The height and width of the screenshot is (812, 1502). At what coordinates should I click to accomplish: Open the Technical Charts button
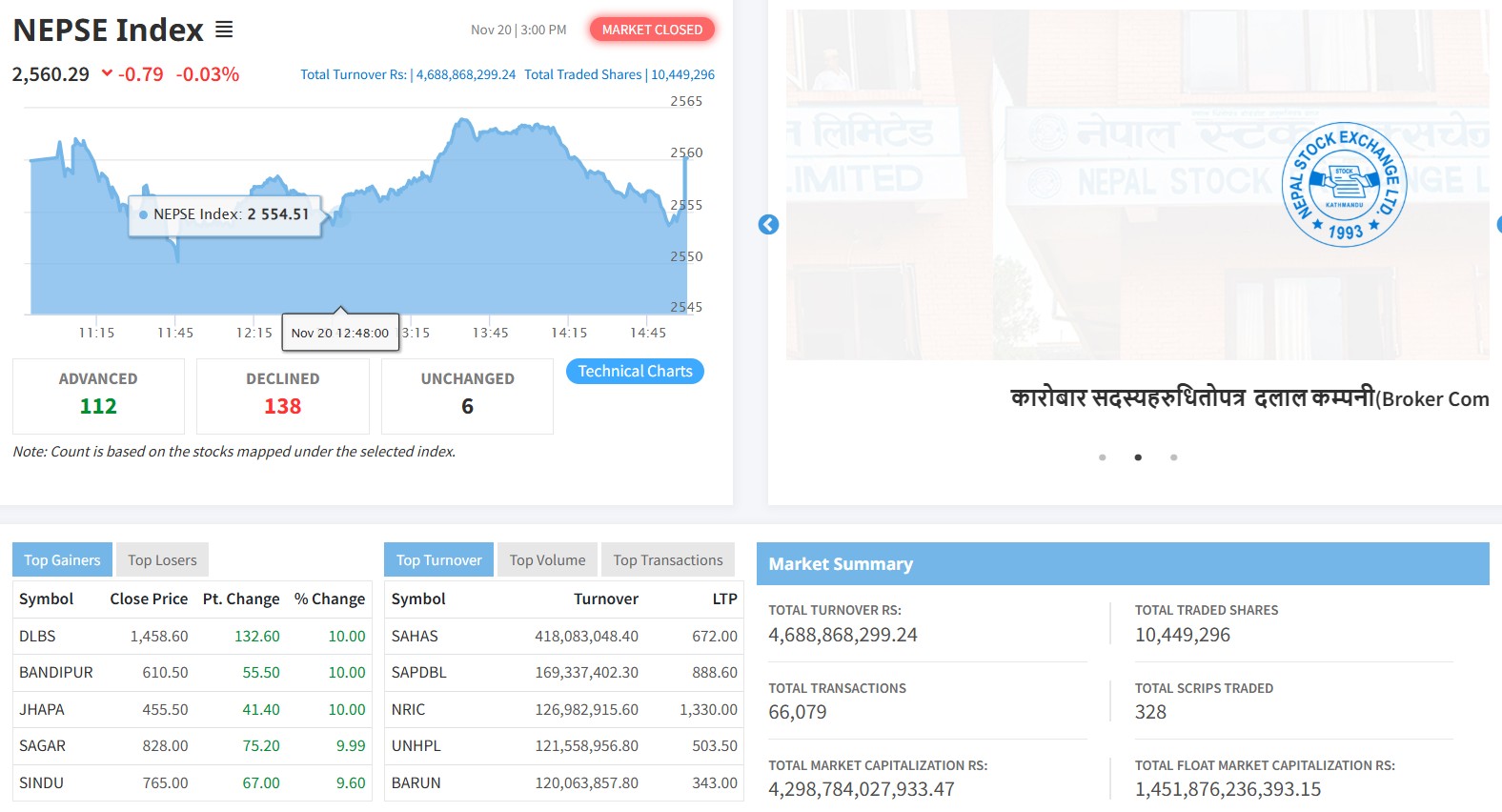(635, 372)
